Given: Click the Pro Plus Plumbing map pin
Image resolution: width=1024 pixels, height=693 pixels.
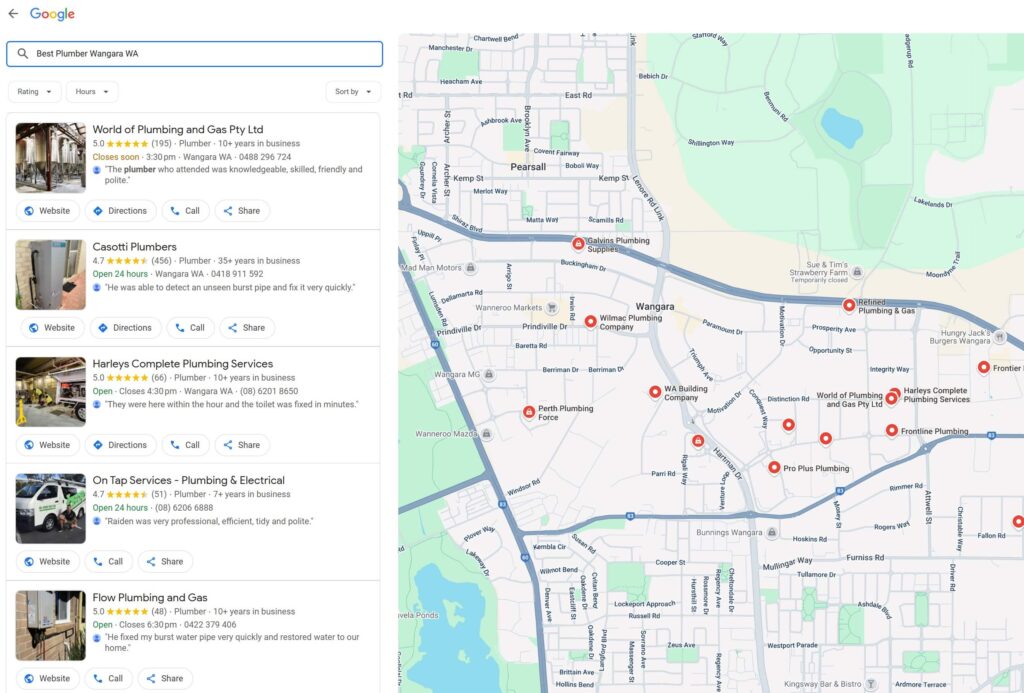Looking at the screenshot, I should click(774, 467).
